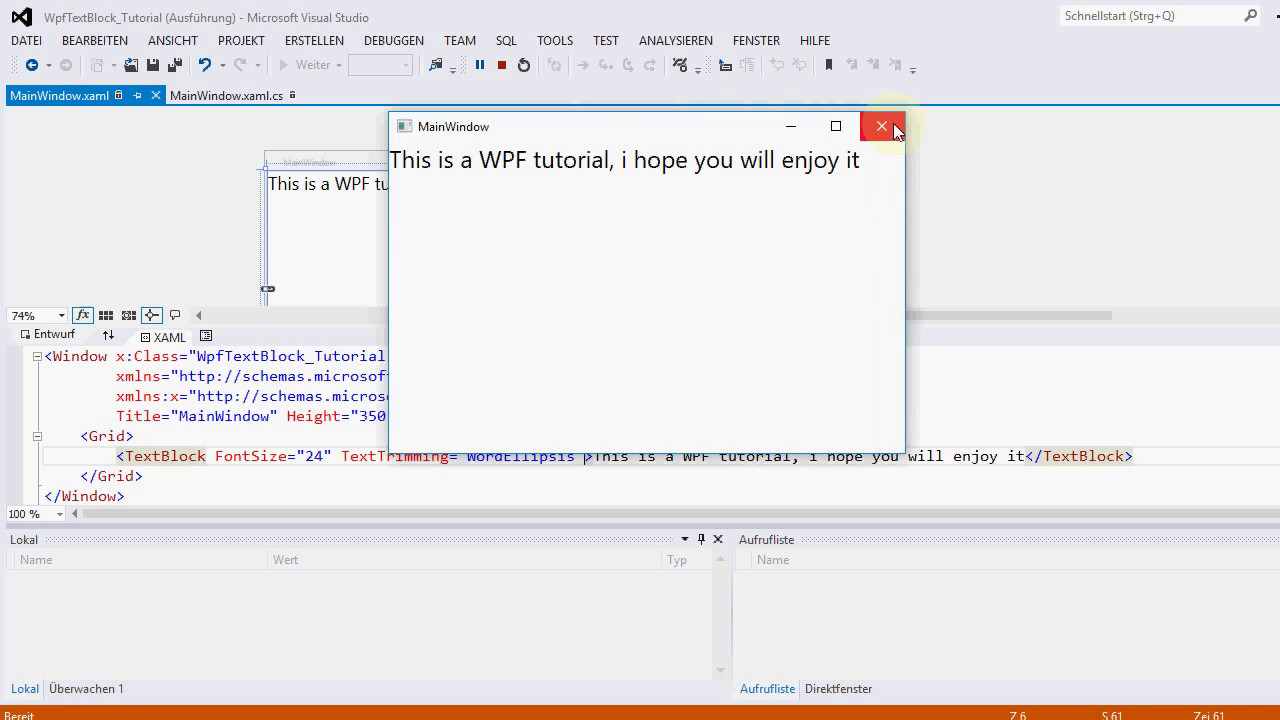
Task: Click the Visual Studio logo icon
Action: point(21,17)
